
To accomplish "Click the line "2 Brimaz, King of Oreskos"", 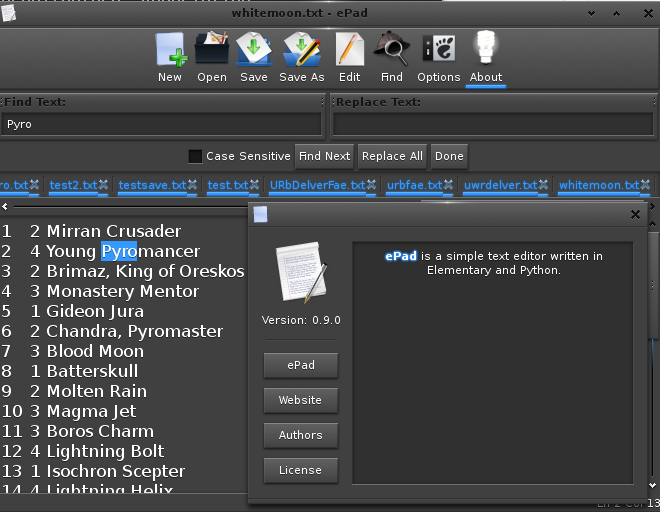I will pyautogui.click(x=137, y=271).
